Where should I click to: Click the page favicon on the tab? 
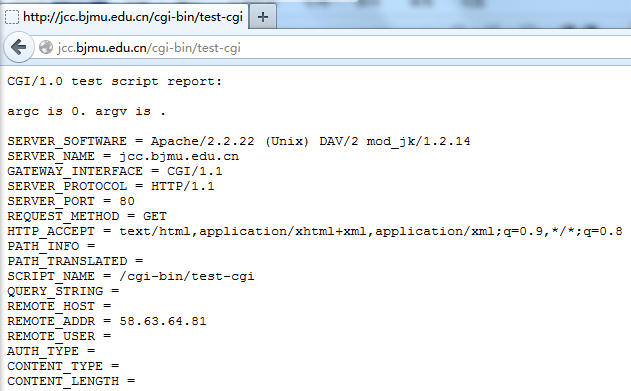coord(12,17)
